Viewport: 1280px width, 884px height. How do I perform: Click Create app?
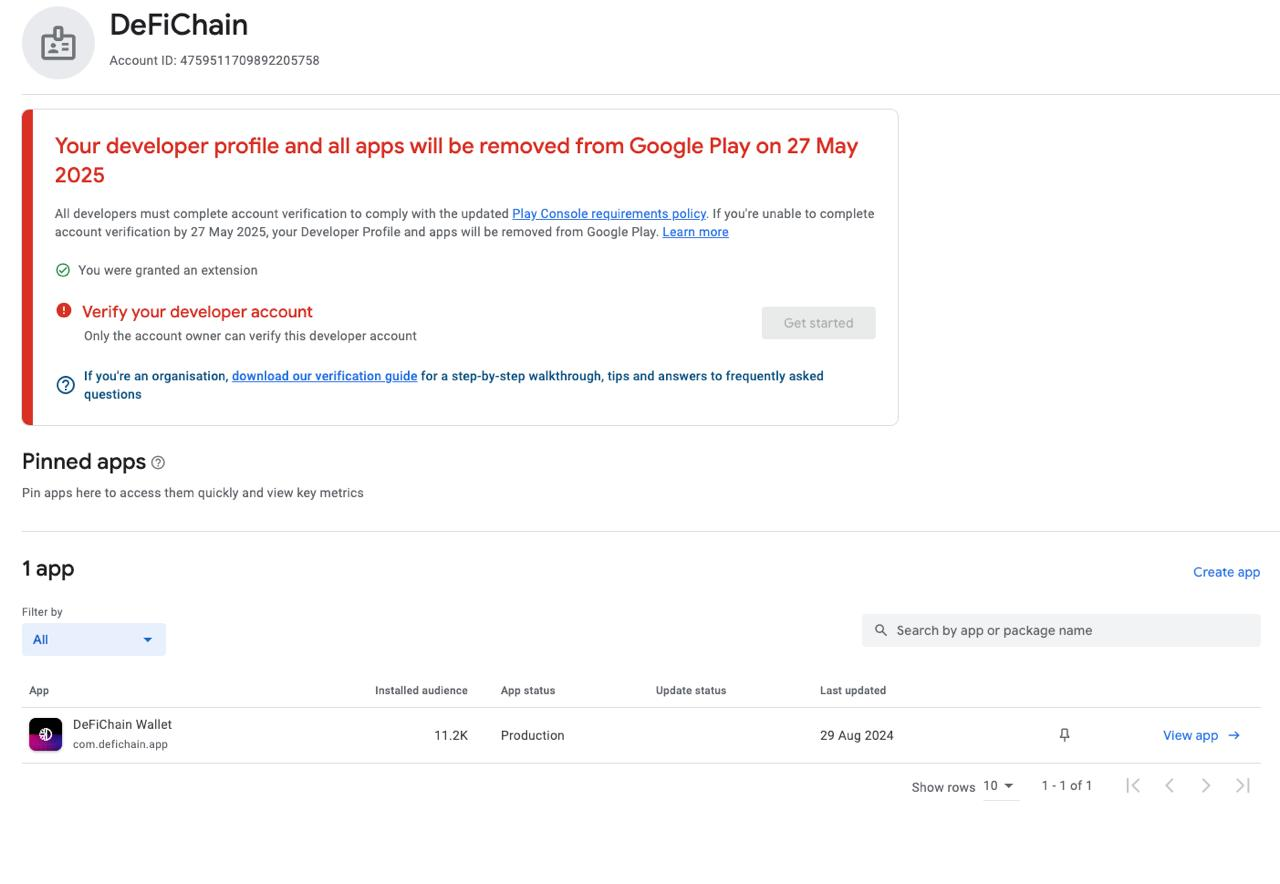coord(1226,572)
